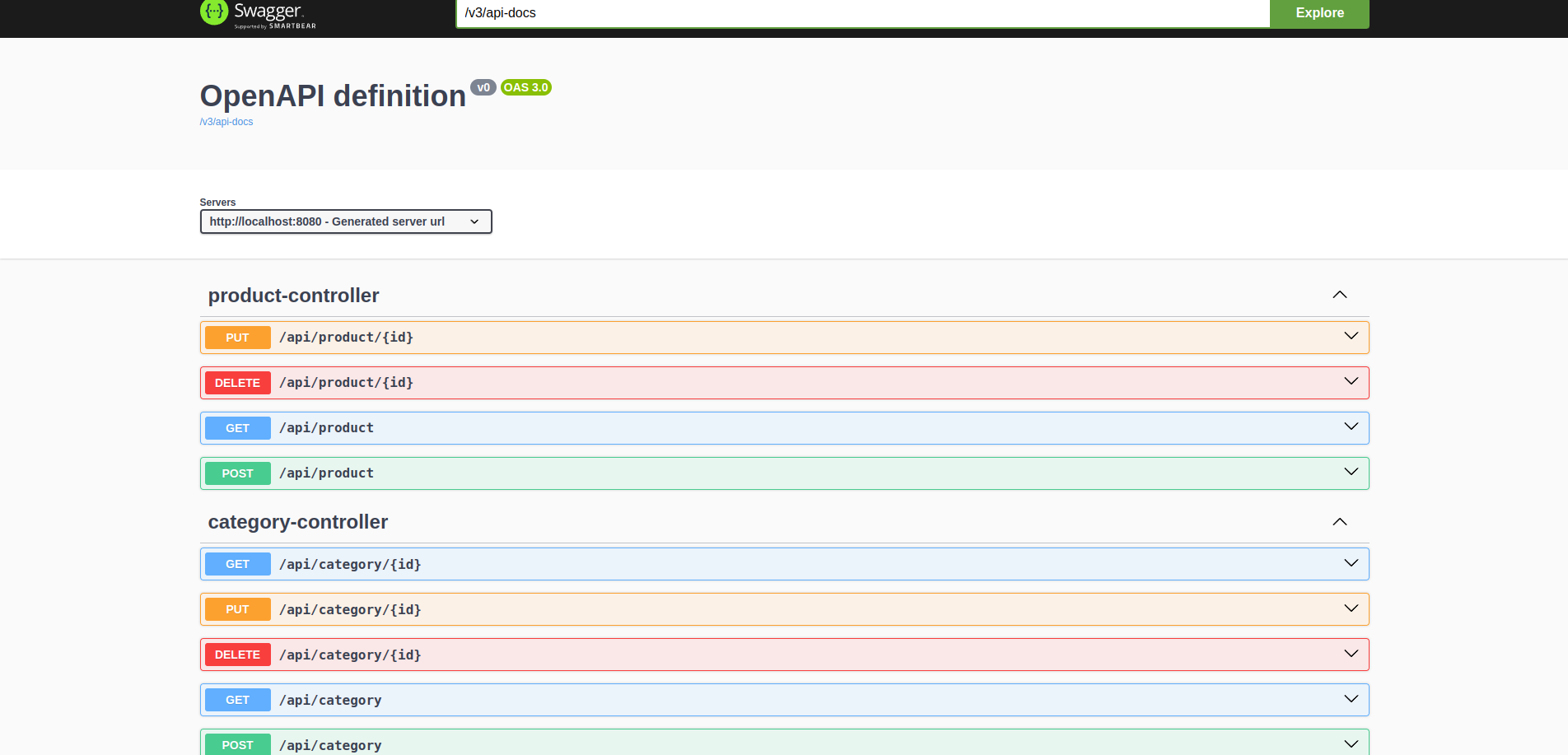Click the PUT badge for /api/category/{id}
This screenshot has height=755, width=1568.
point(237,609)
